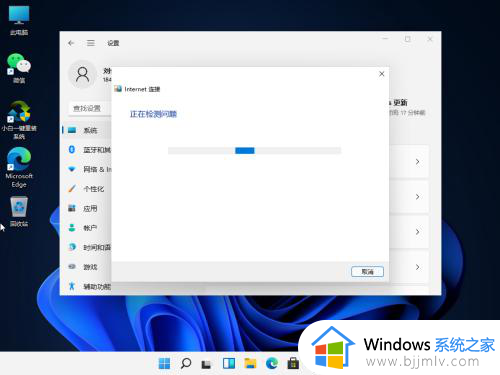Click the user avatar in Settings
This screenshot has width=500, height=375.
point(82,74)
